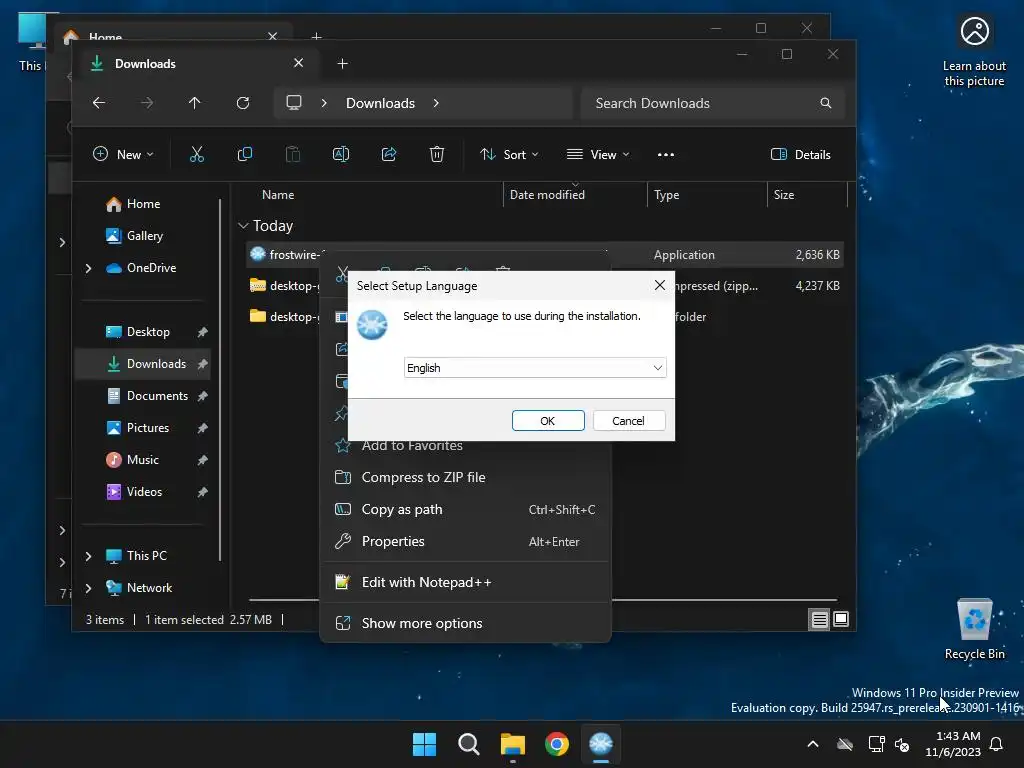This screenshot has height=768, width=1024.
Task: Open File Explorer from taskbar
Action: (x=513, y=744)
